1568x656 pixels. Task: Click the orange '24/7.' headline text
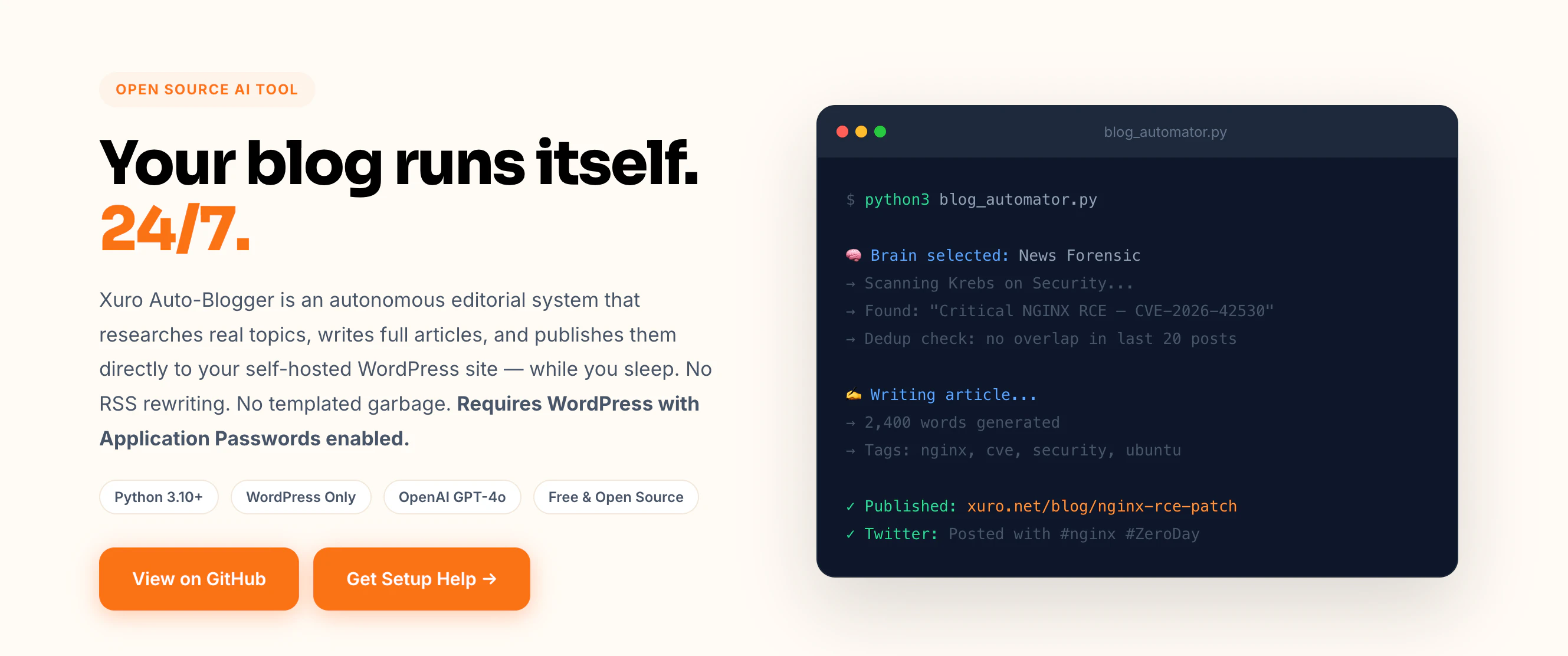click(175, 229)
